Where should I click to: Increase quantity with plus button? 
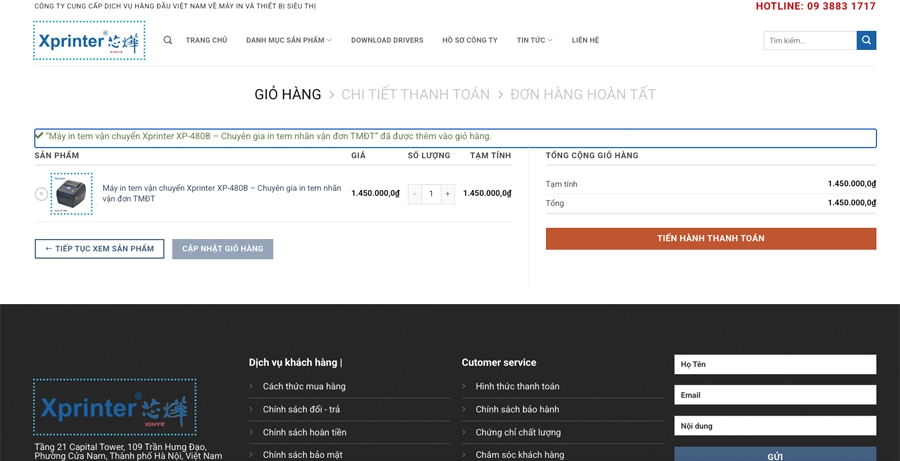(447, 194)
